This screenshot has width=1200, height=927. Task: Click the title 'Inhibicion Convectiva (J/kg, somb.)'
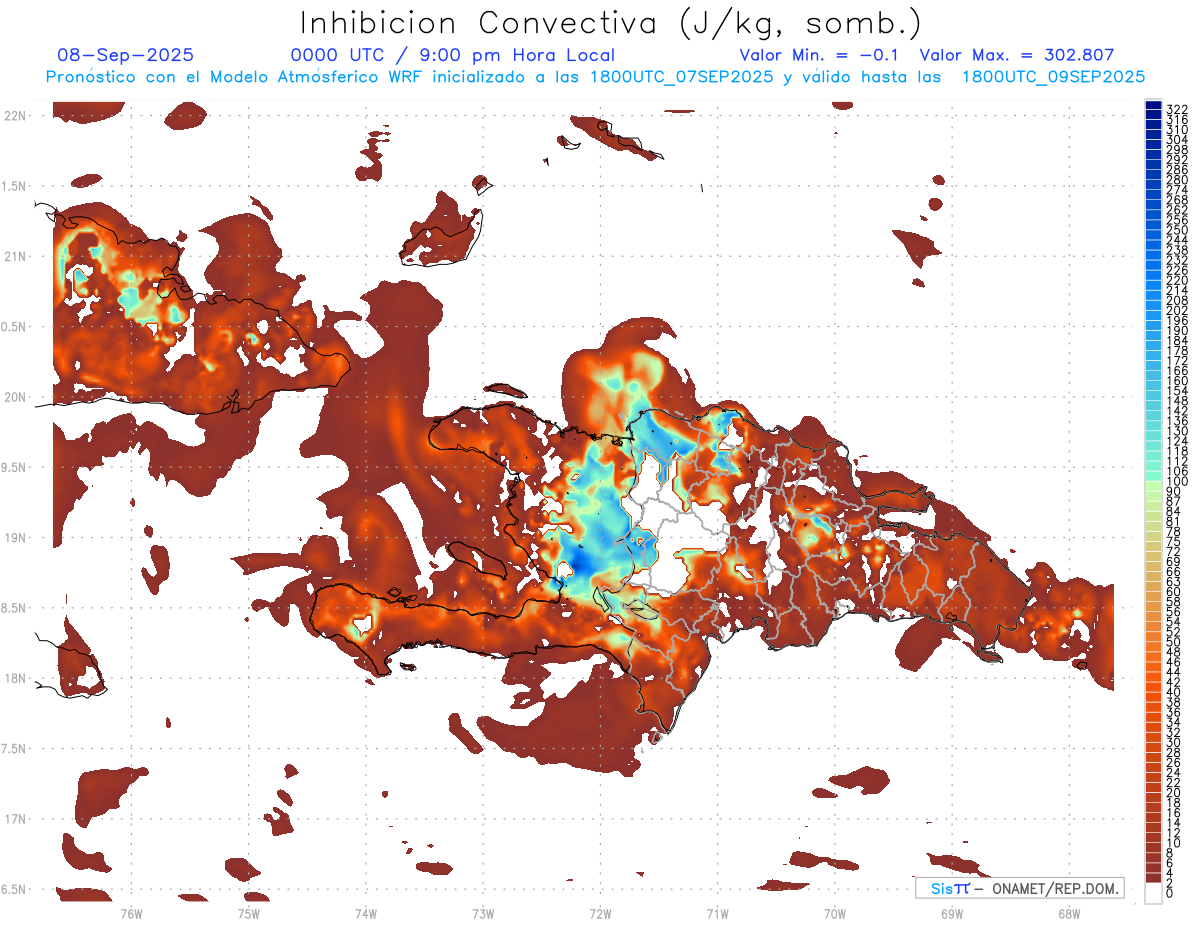tap(611, 23)
